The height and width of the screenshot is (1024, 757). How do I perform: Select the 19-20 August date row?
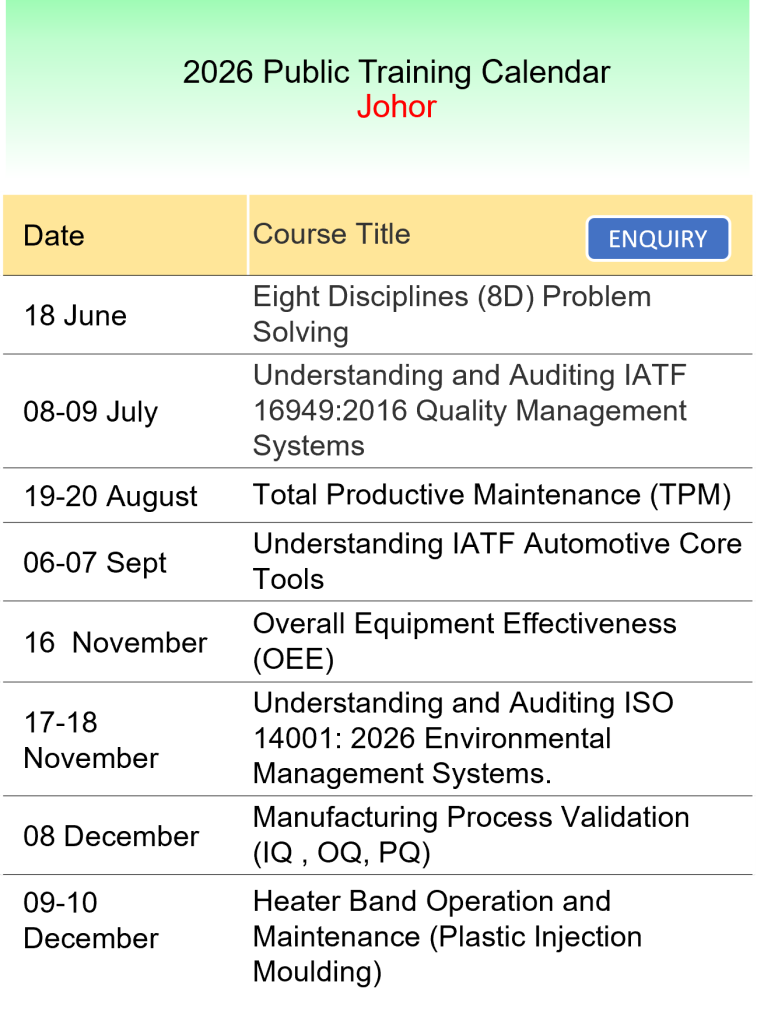pyautogui.click(x=111, y=497)
